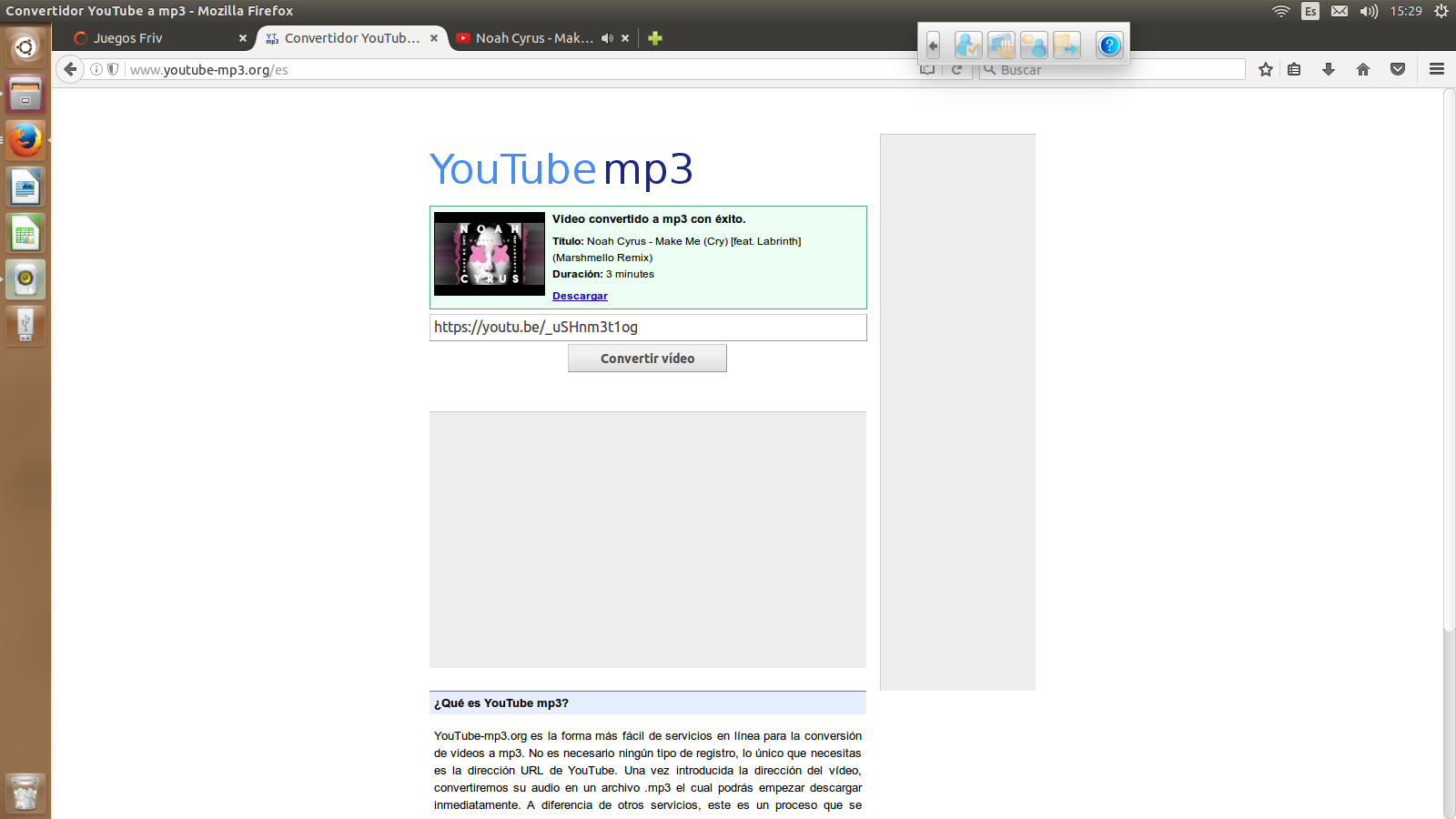Switch to the Noah Cyrus tab
This screenshot has height=819, width=1456.
(533, 38)
